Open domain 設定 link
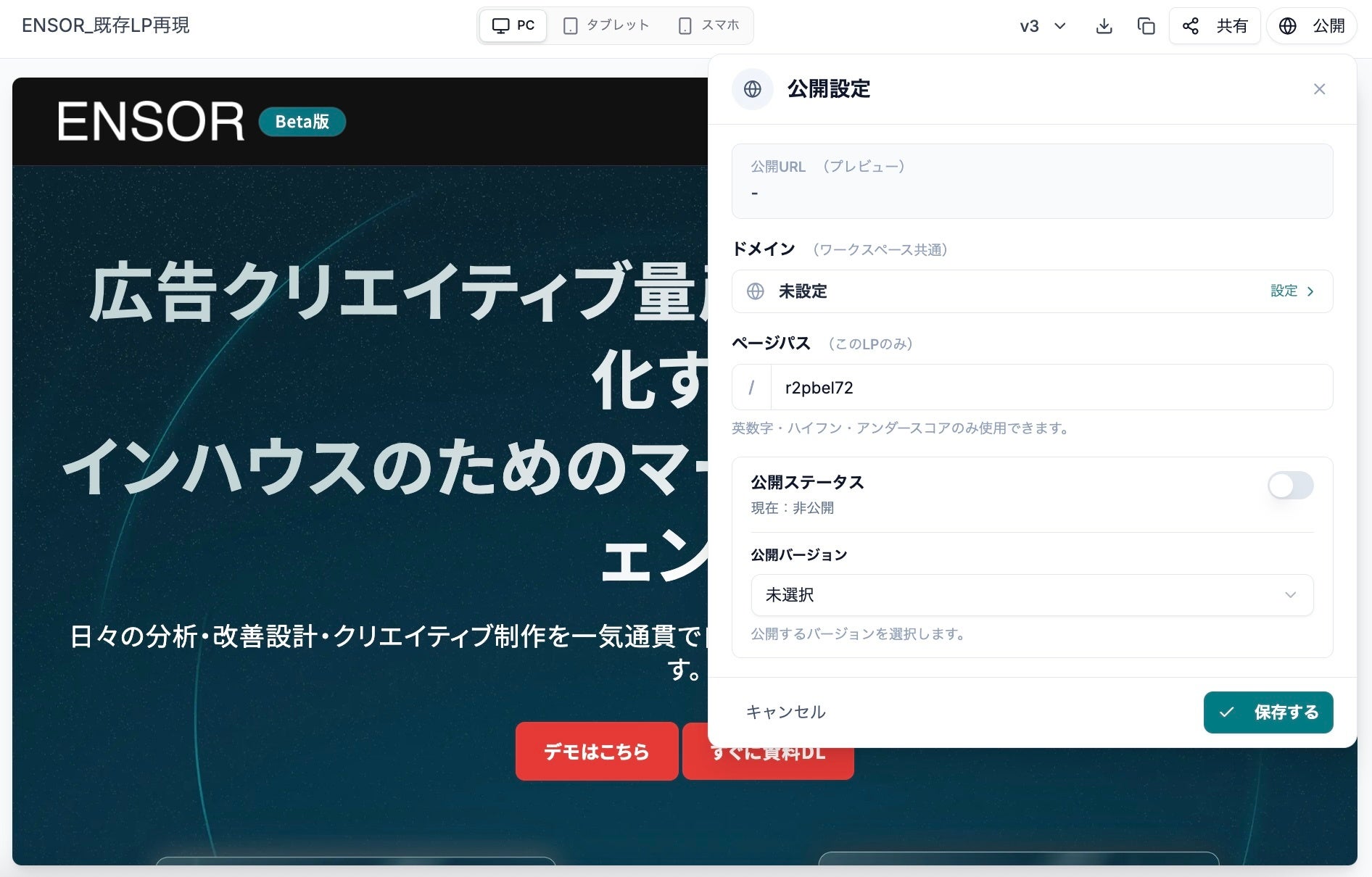 pos(1292,291)
